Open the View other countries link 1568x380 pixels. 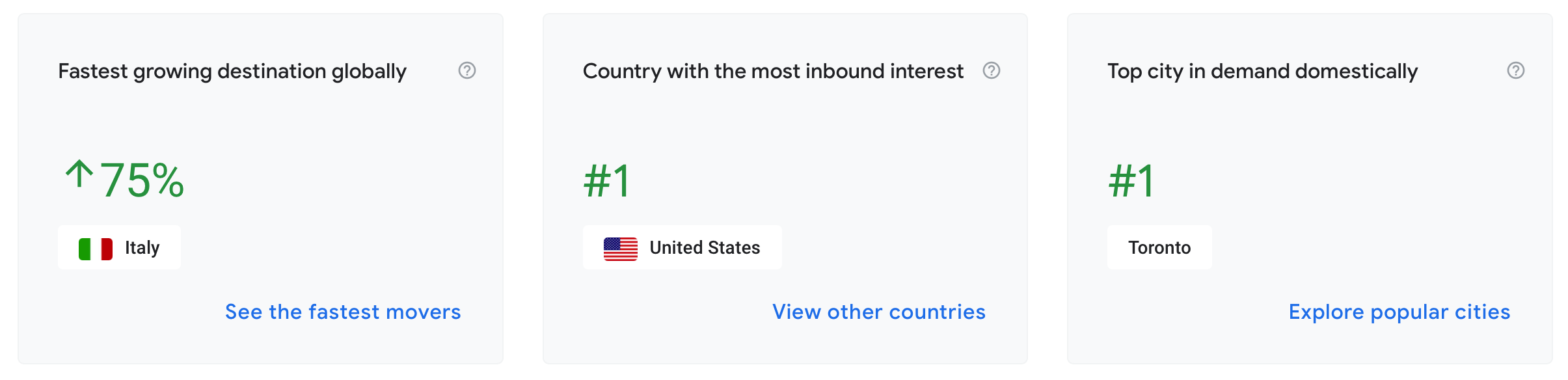tap(879, 312)
